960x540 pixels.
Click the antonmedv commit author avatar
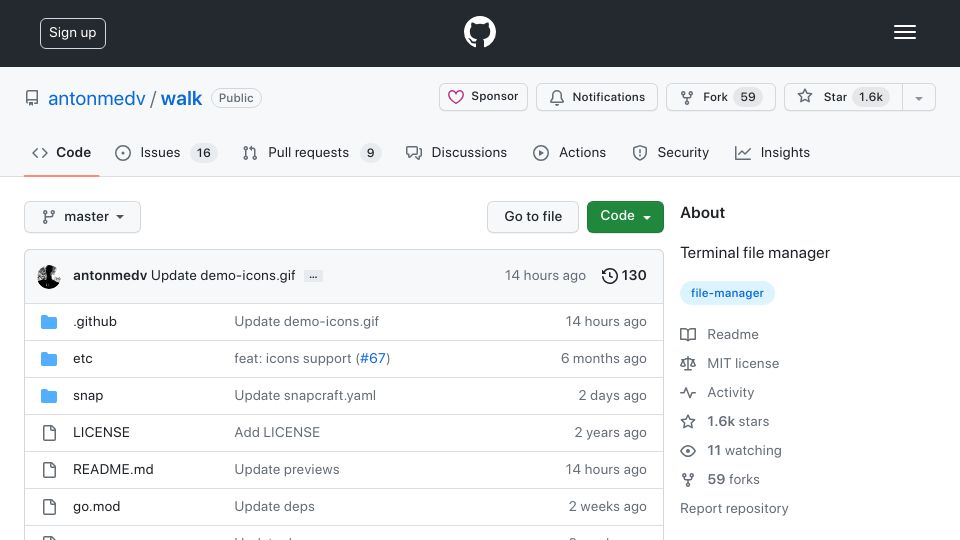point(49,276)
